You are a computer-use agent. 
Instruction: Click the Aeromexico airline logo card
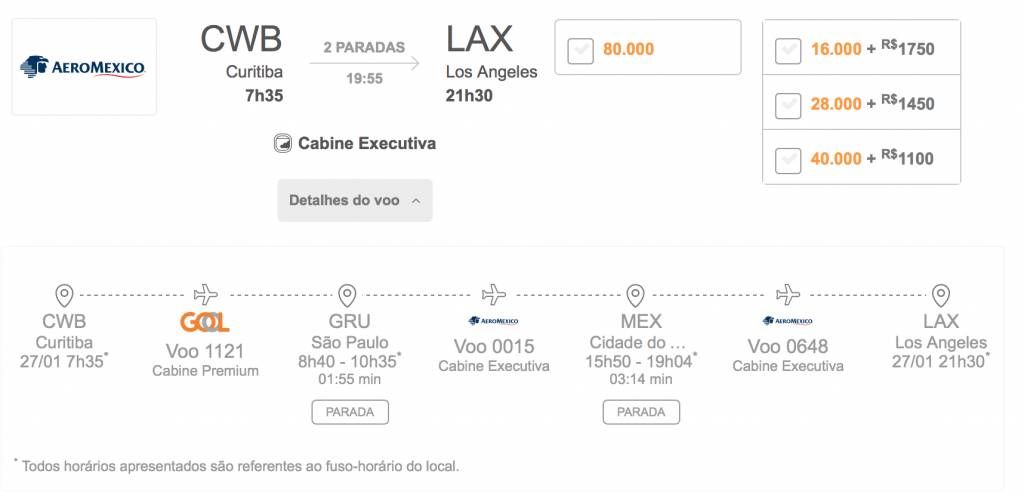coord(84,67)
